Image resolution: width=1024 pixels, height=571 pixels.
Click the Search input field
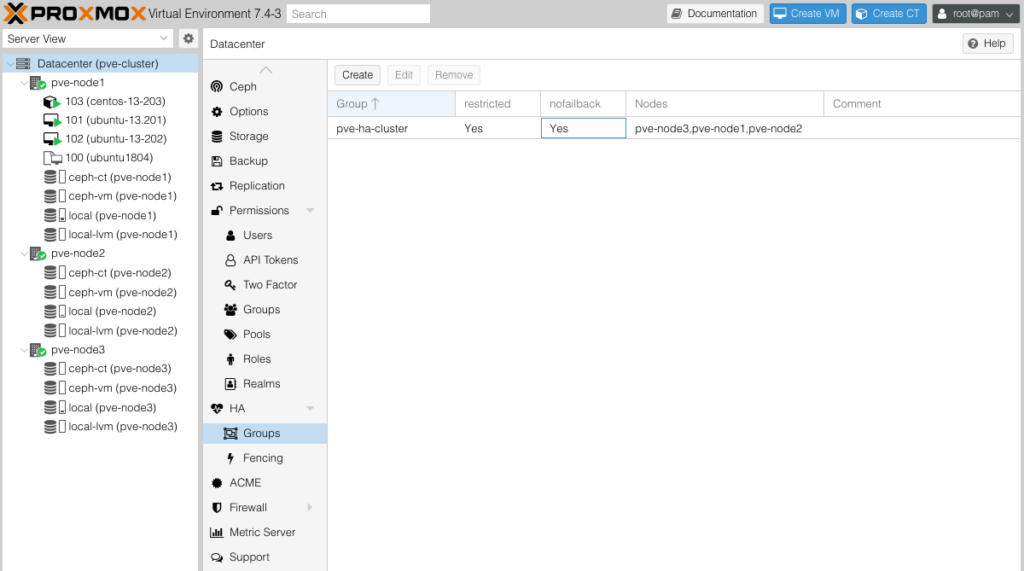click(x=359, y=14)
